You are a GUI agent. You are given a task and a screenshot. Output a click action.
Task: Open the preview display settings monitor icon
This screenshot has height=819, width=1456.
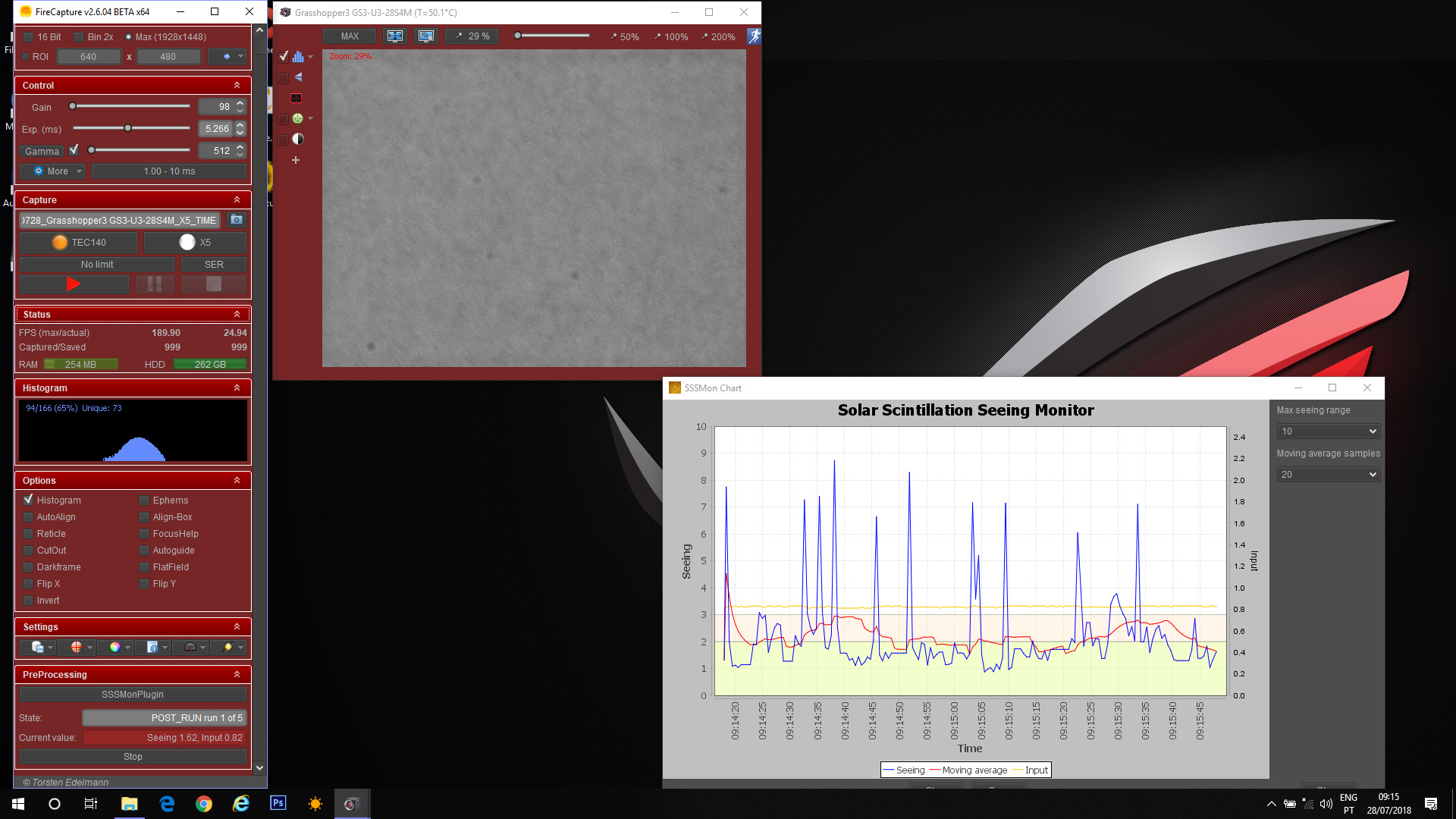click(x=426, y=36)
